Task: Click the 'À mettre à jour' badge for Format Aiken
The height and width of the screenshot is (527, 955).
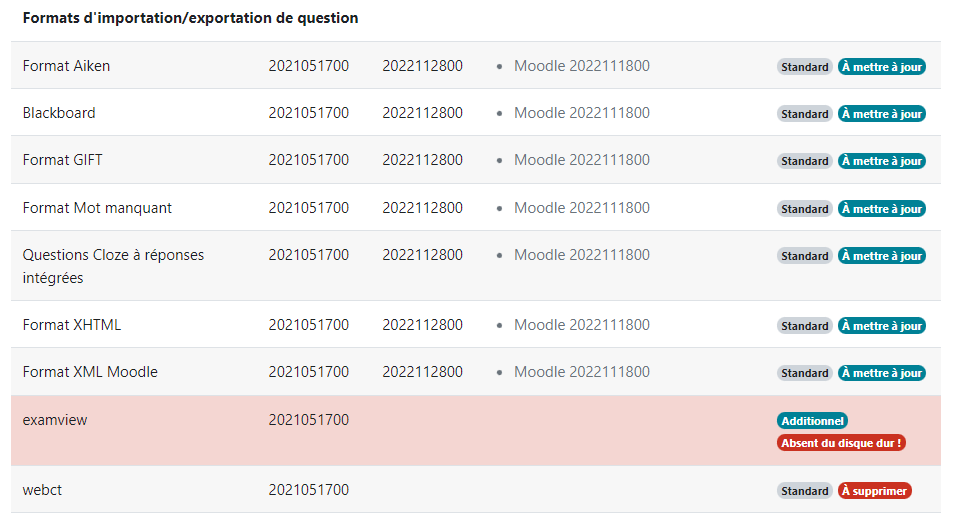Action: click(x=882, y=67)
